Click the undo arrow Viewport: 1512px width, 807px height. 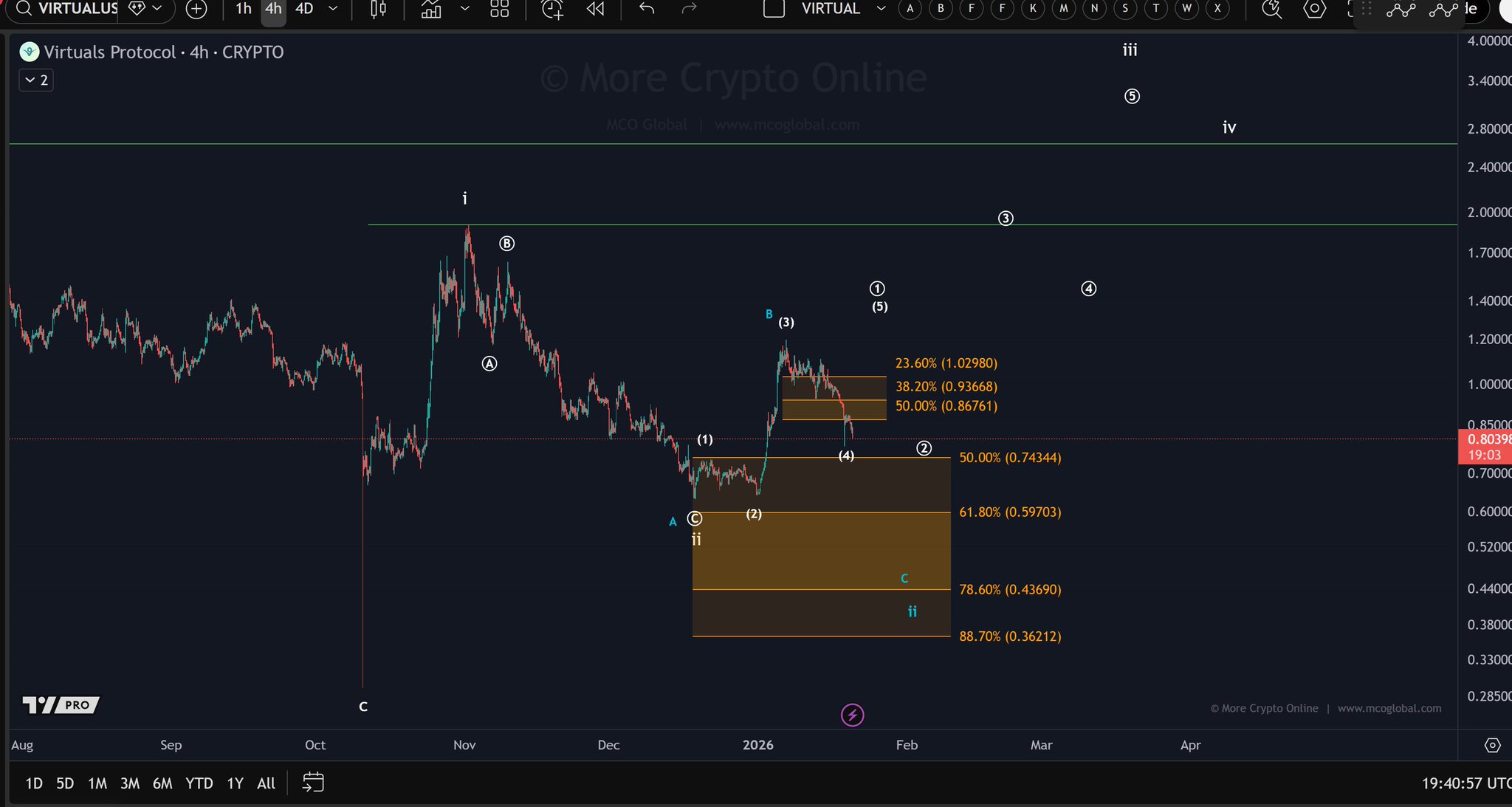point(647,9)
